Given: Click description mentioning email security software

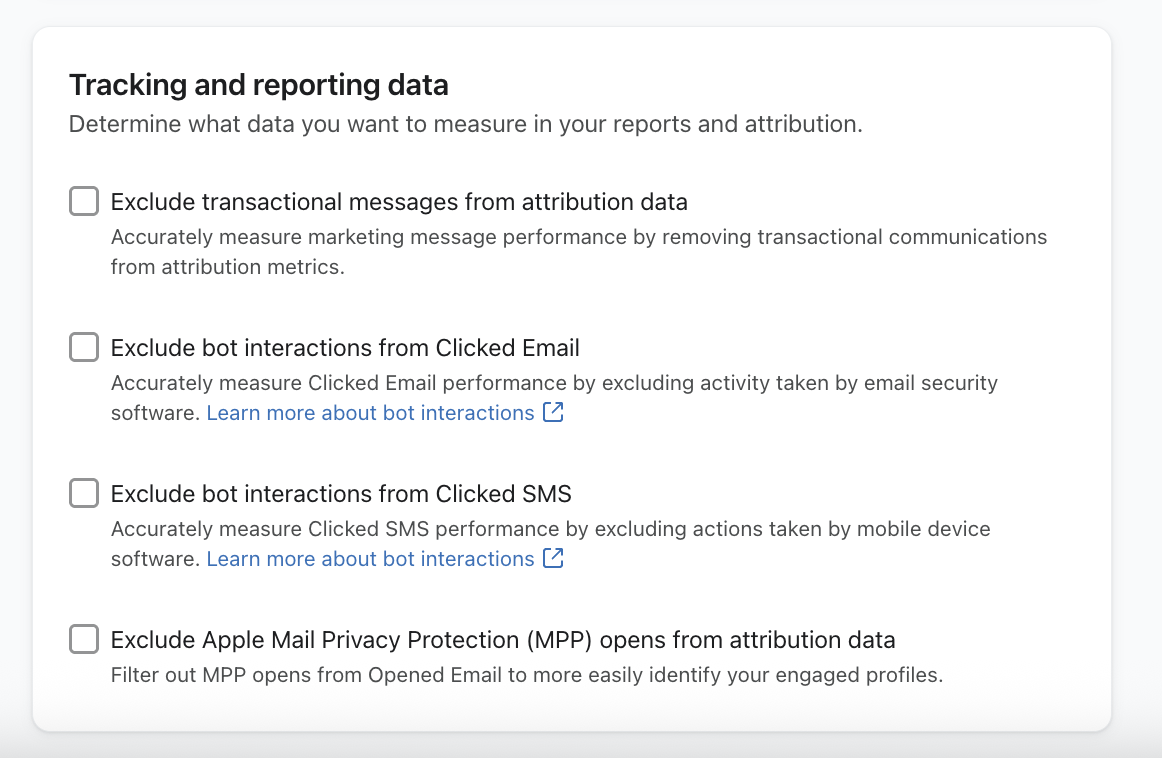Looking at the screenshot, I should [x=554, y=384].
